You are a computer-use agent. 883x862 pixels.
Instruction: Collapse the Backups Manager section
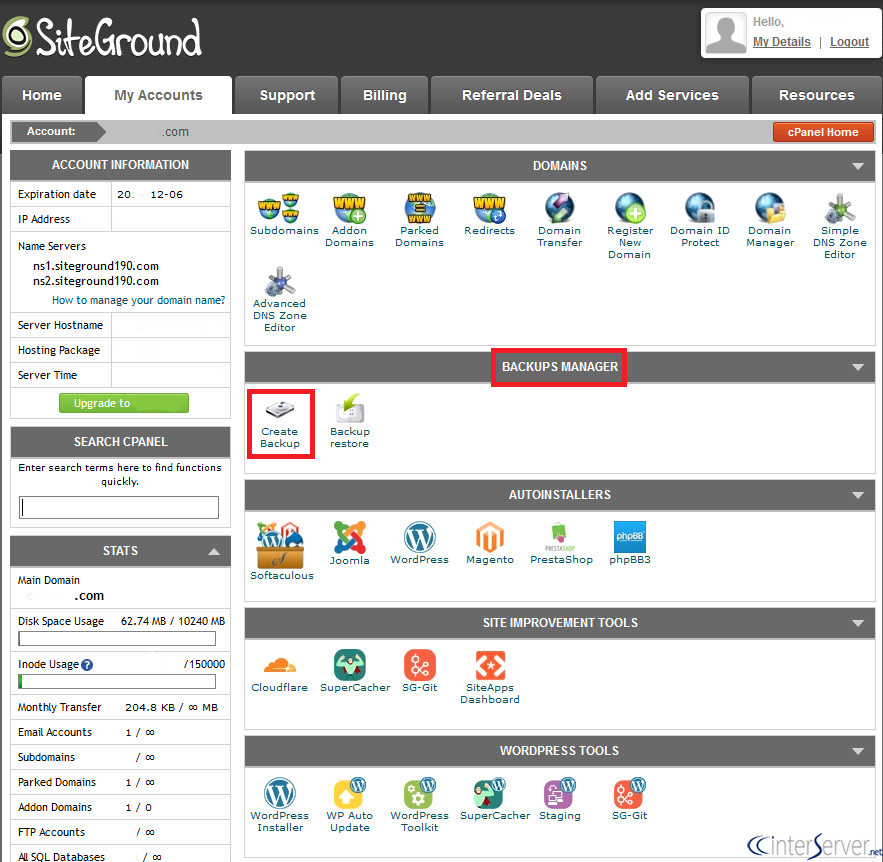click(x=857, y=367)
